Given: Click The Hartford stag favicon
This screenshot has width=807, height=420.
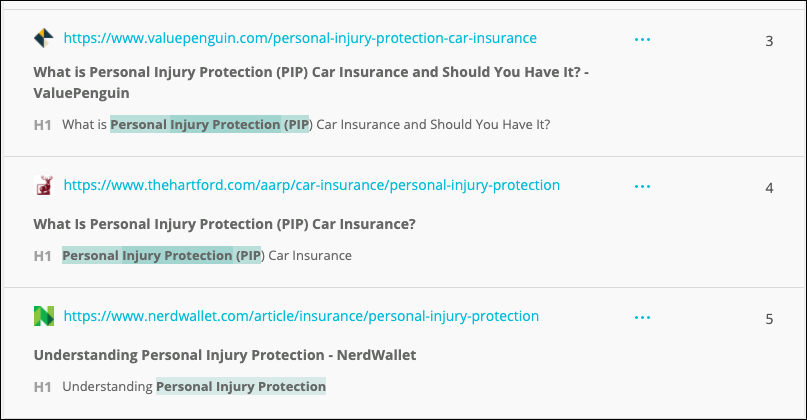Looking at the screenshot, I should point(43,185).
